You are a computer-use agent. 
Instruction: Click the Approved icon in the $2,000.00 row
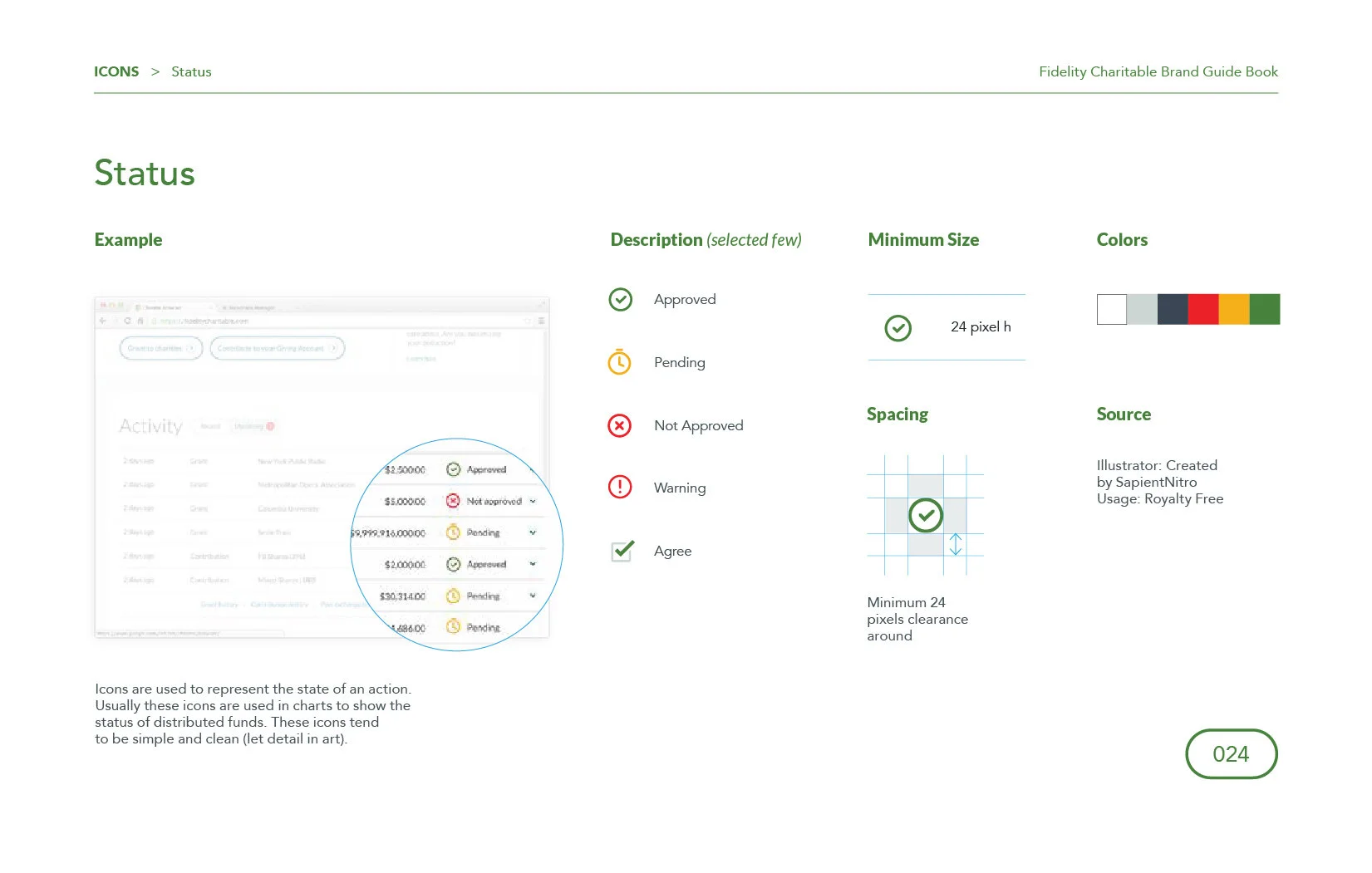pos(453,564)
